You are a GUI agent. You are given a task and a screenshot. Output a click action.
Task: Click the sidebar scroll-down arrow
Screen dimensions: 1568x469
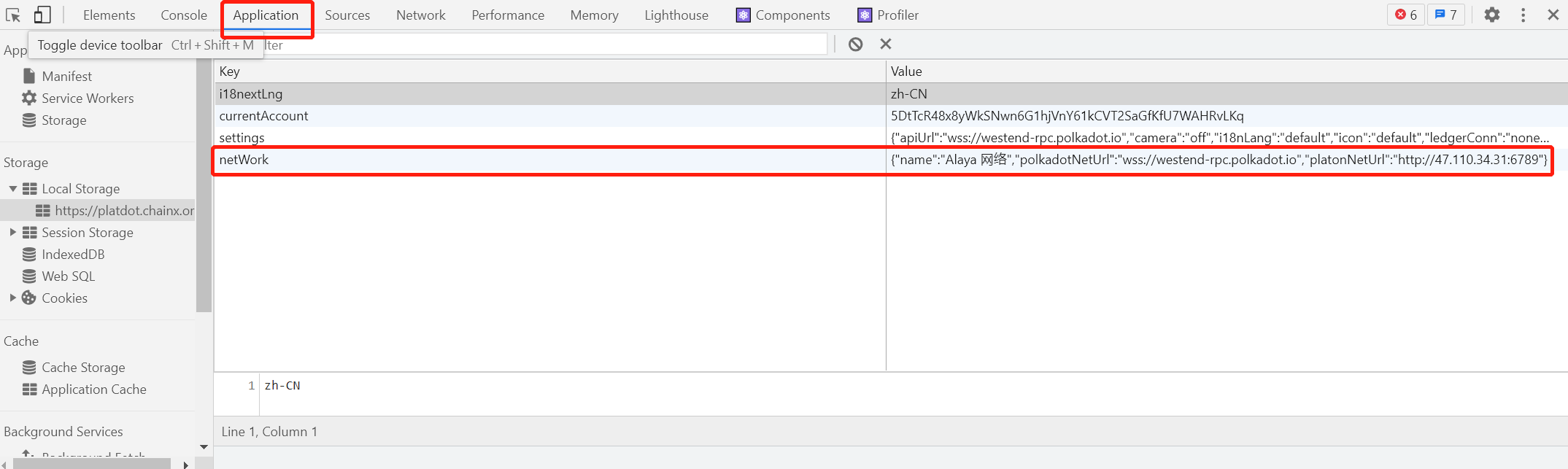(x=204, y=446)
